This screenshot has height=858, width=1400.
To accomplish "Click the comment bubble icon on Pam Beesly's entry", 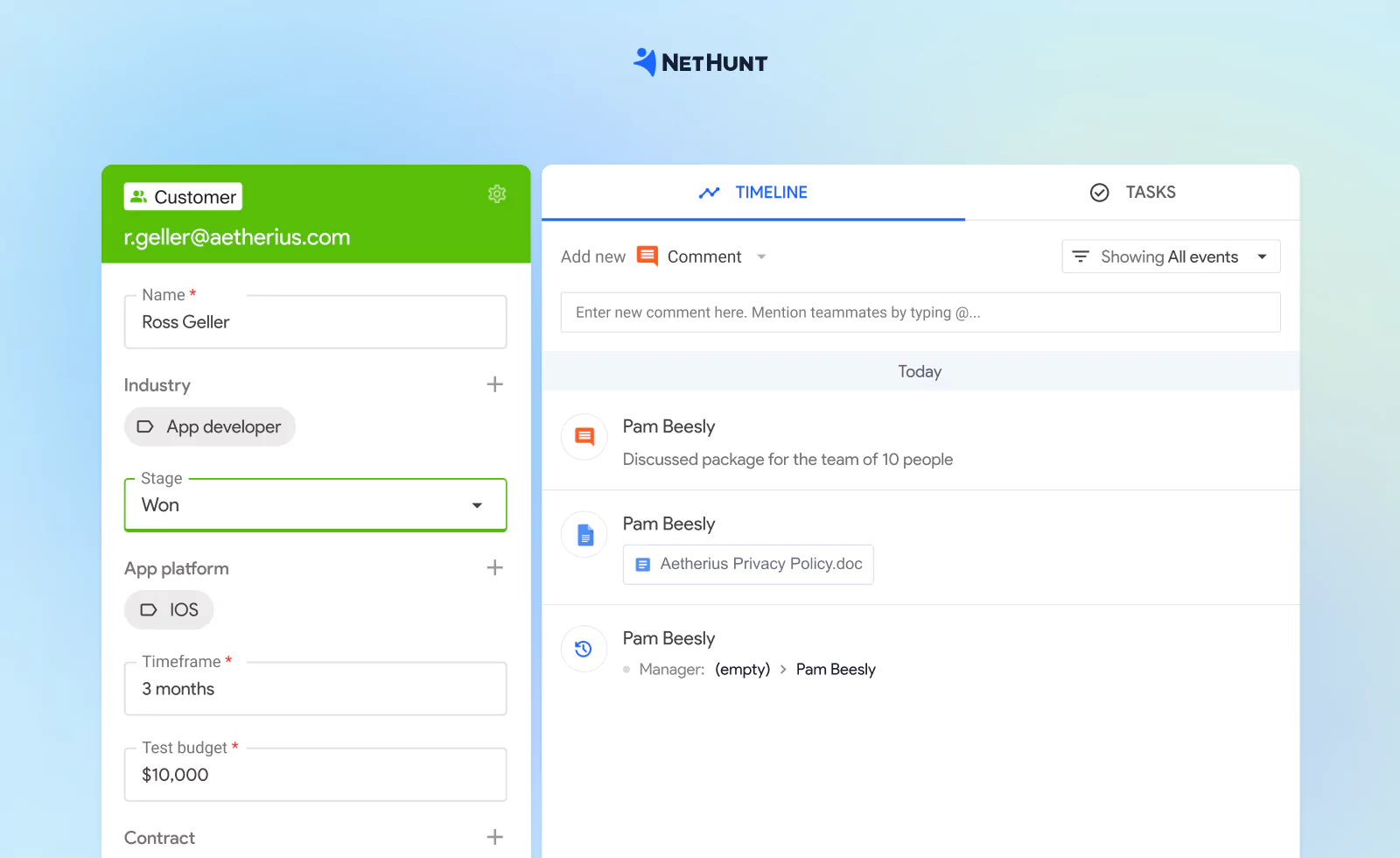I will point(584,436).
